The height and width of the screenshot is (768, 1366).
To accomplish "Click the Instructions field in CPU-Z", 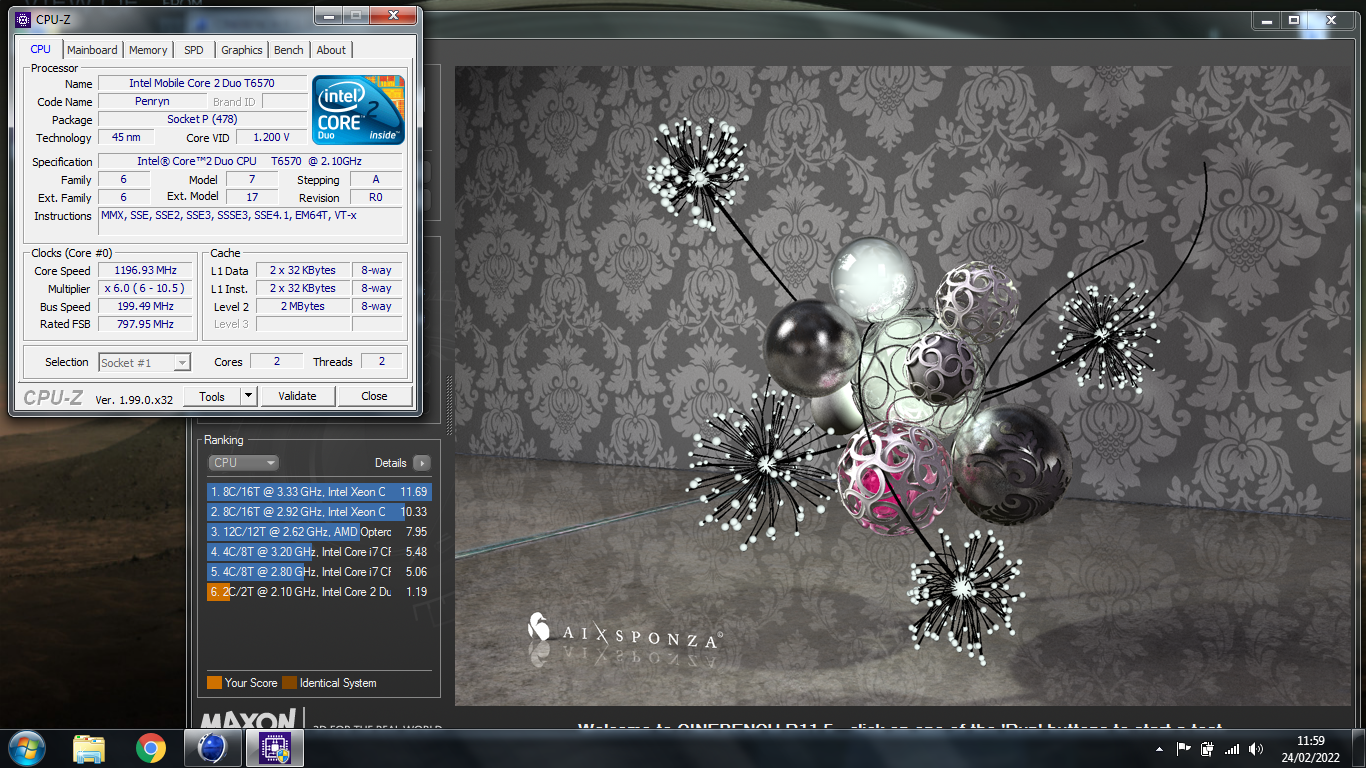I will (x=250, y=221).
